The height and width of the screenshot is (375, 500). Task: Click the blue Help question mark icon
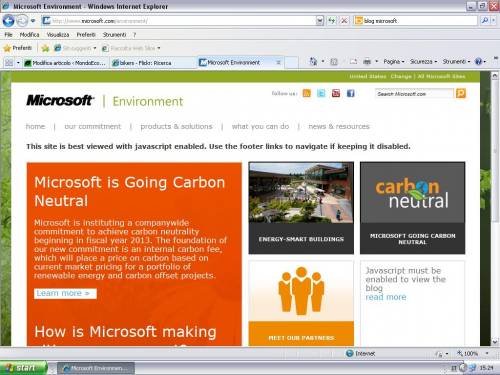coord(478,62)
